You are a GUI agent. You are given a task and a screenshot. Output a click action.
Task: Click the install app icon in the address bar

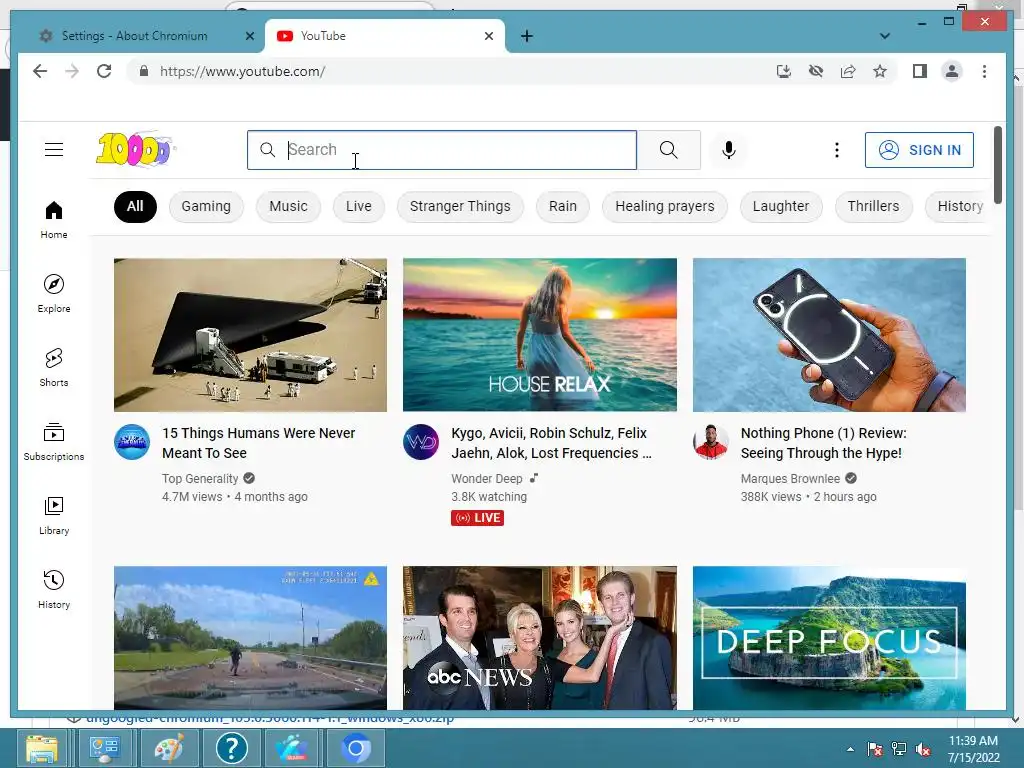pyautogui.click(x=784, y=71)
